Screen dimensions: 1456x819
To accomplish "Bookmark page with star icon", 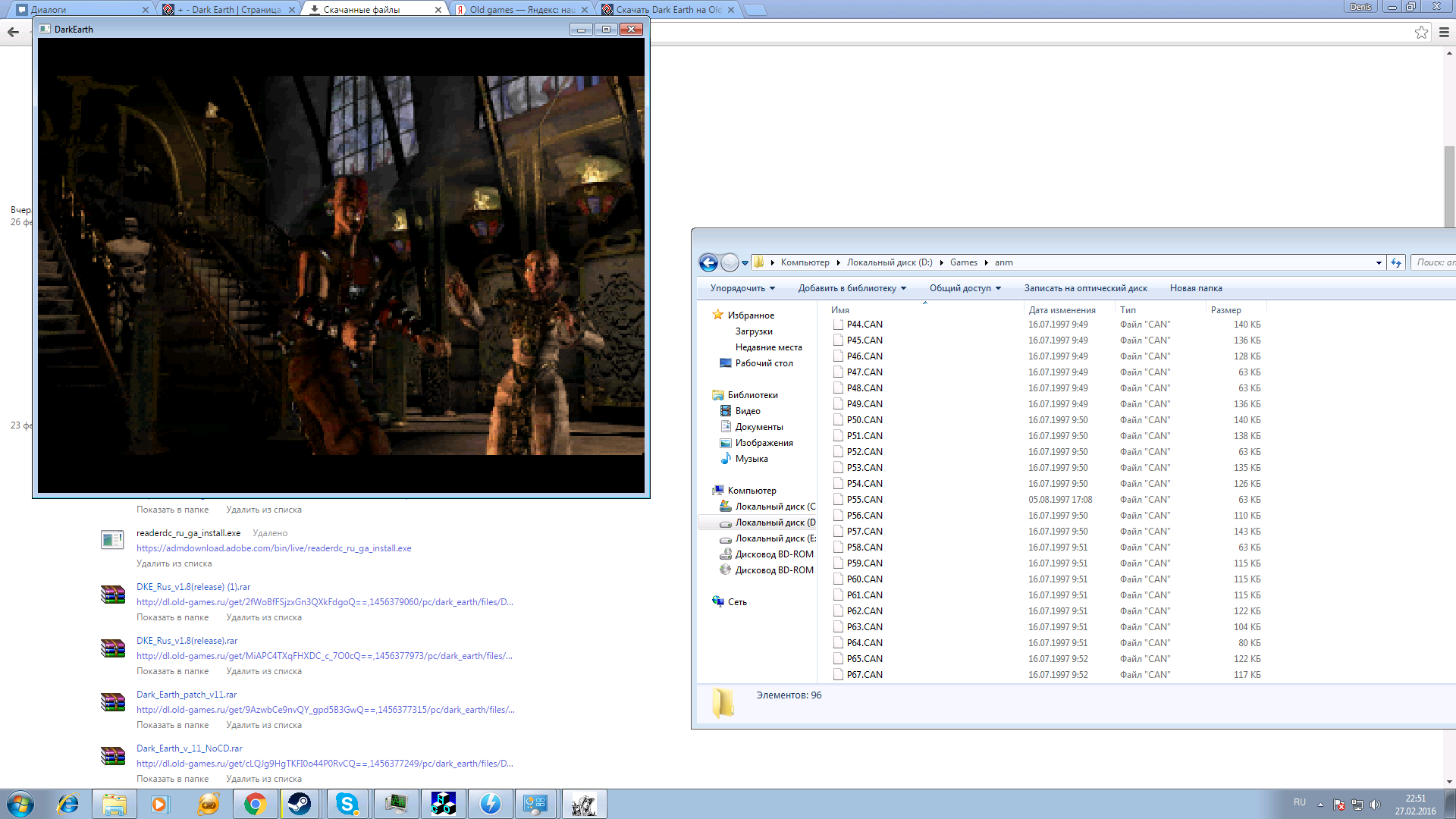I will coord(1421,32).
